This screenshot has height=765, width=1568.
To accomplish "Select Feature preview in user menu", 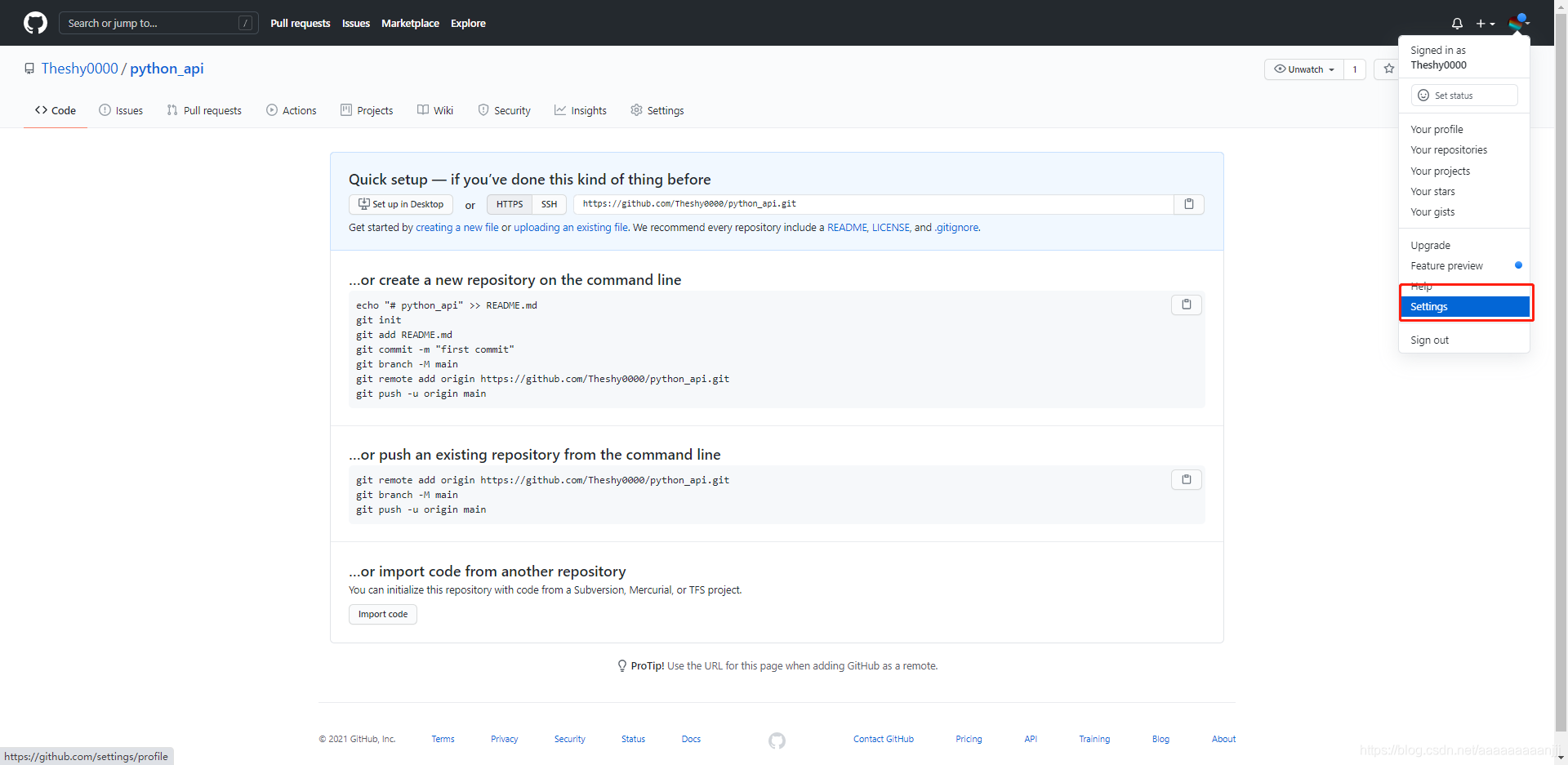I will click(1464, 266).
